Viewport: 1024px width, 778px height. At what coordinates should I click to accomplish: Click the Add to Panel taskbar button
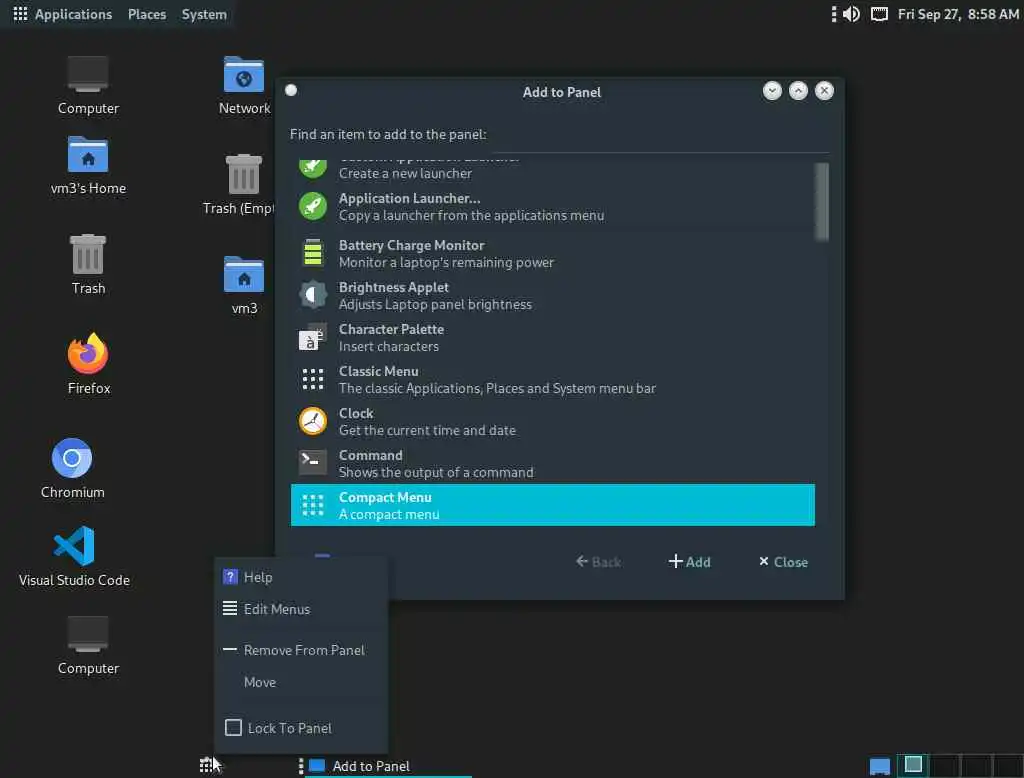pyautogui.click(x=389, y=766)
